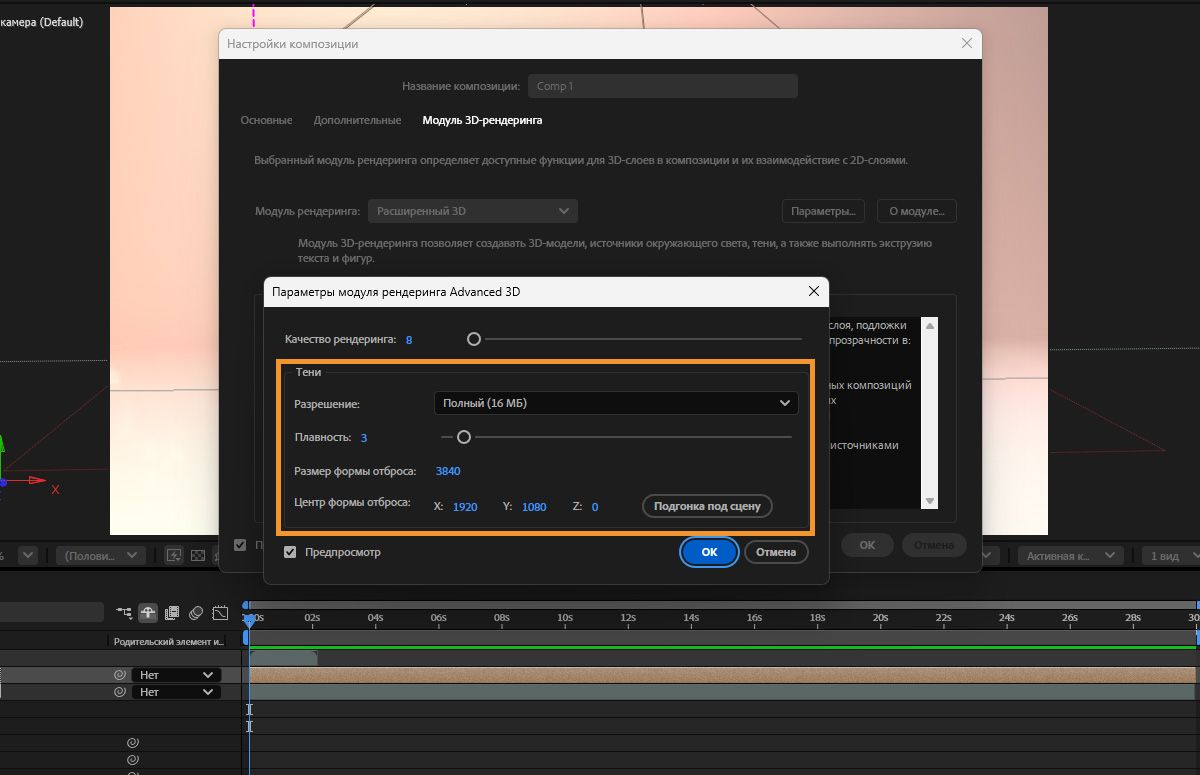Enable frame blending for the timeline
The image size is (1200, 775).
click(172, 612)
